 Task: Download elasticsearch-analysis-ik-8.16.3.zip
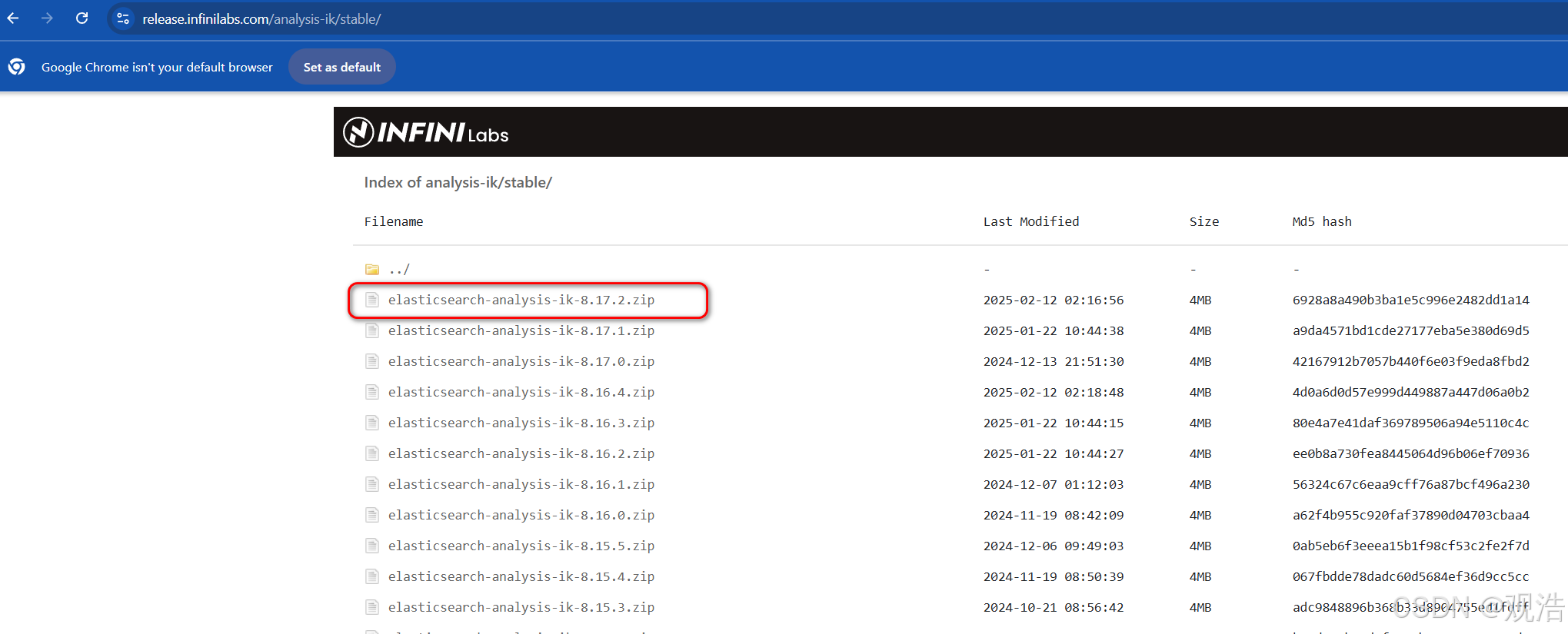[521, 423]
